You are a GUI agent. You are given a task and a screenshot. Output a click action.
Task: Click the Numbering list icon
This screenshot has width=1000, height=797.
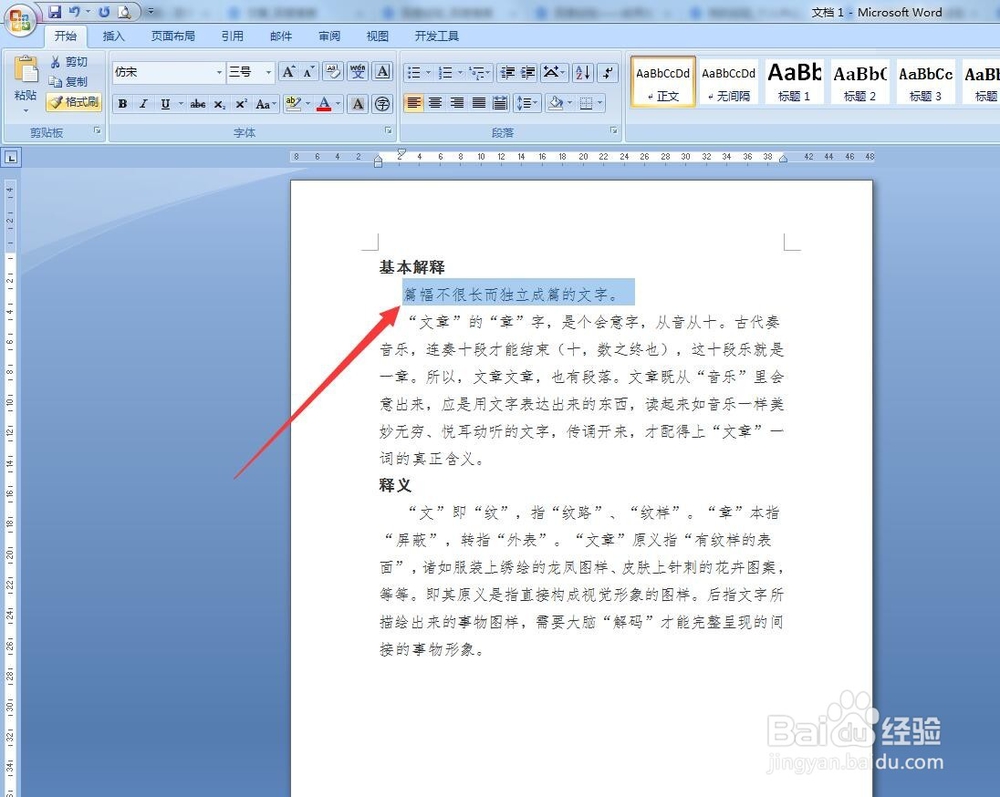point(445,72)
